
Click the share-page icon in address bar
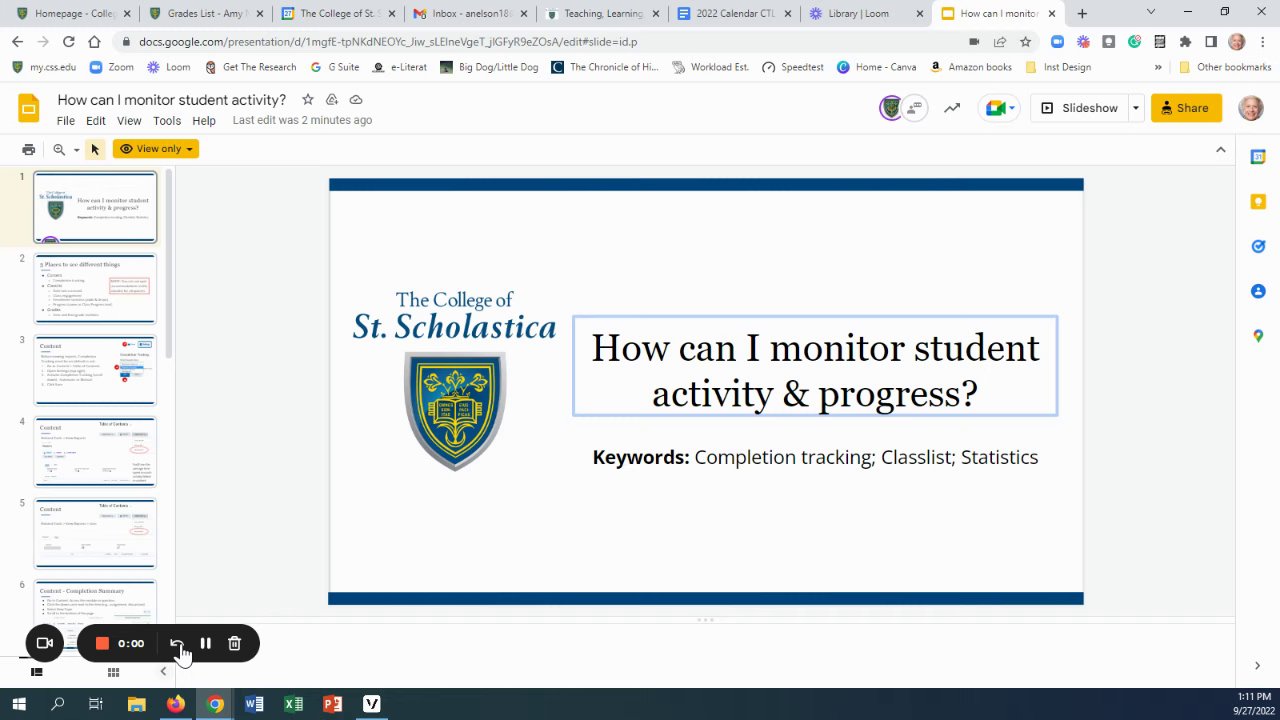(x=999, y=42)
